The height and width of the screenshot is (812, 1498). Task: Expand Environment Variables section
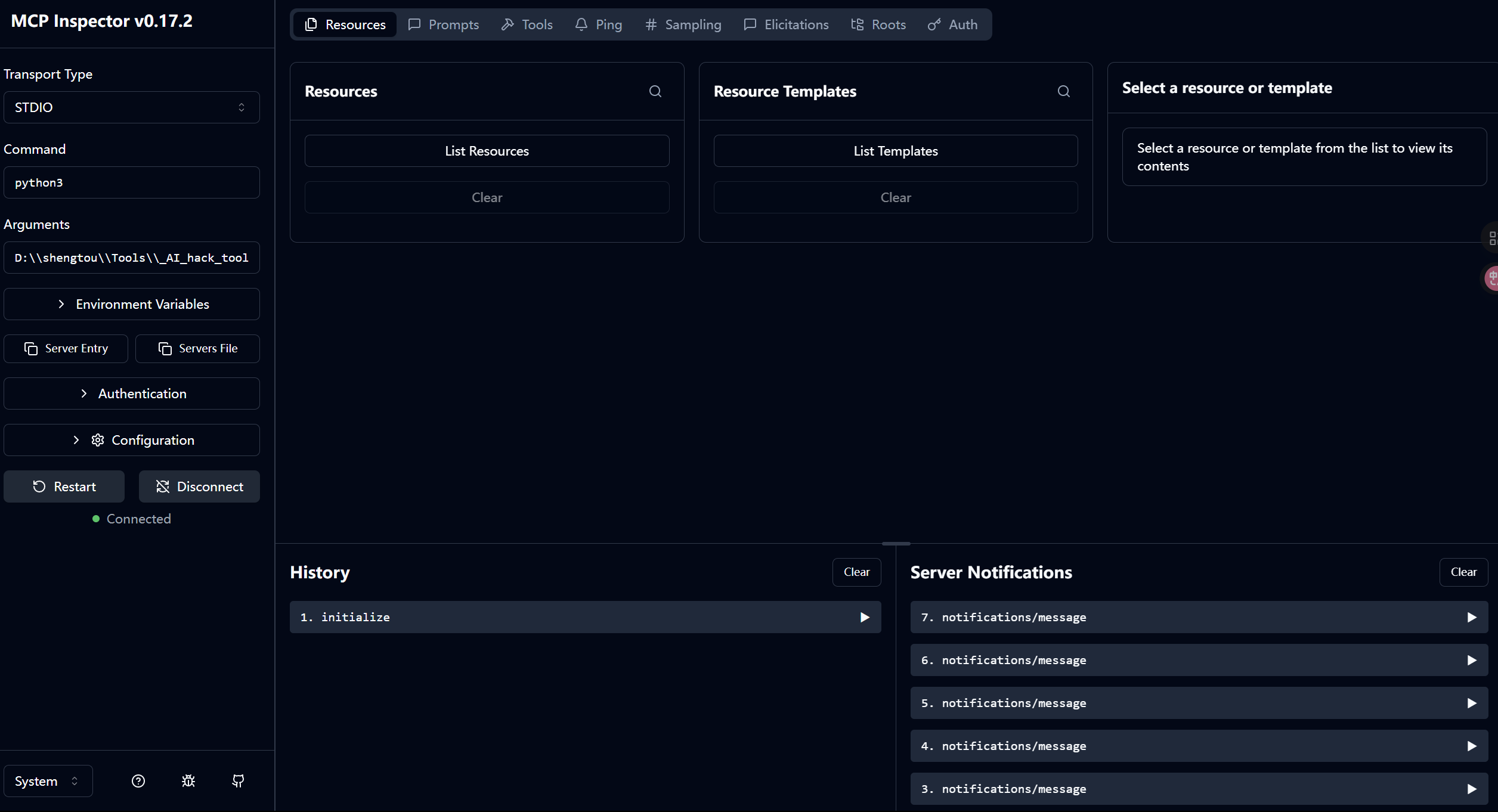(132, 304)
